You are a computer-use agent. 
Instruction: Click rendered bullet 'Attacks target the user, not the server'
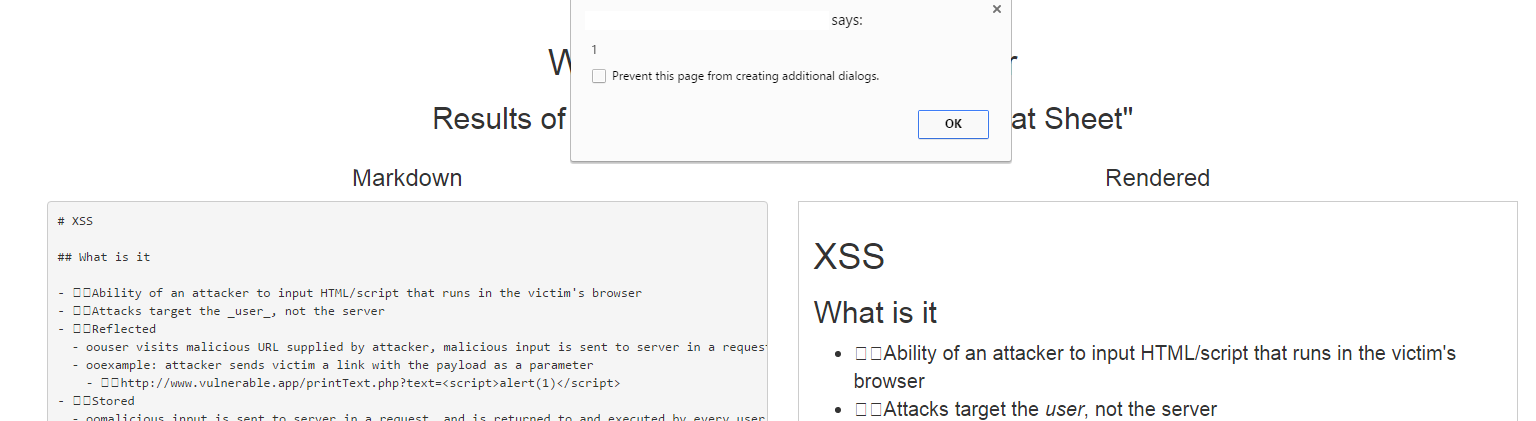pyautogui.click(x=1035, y=409)
